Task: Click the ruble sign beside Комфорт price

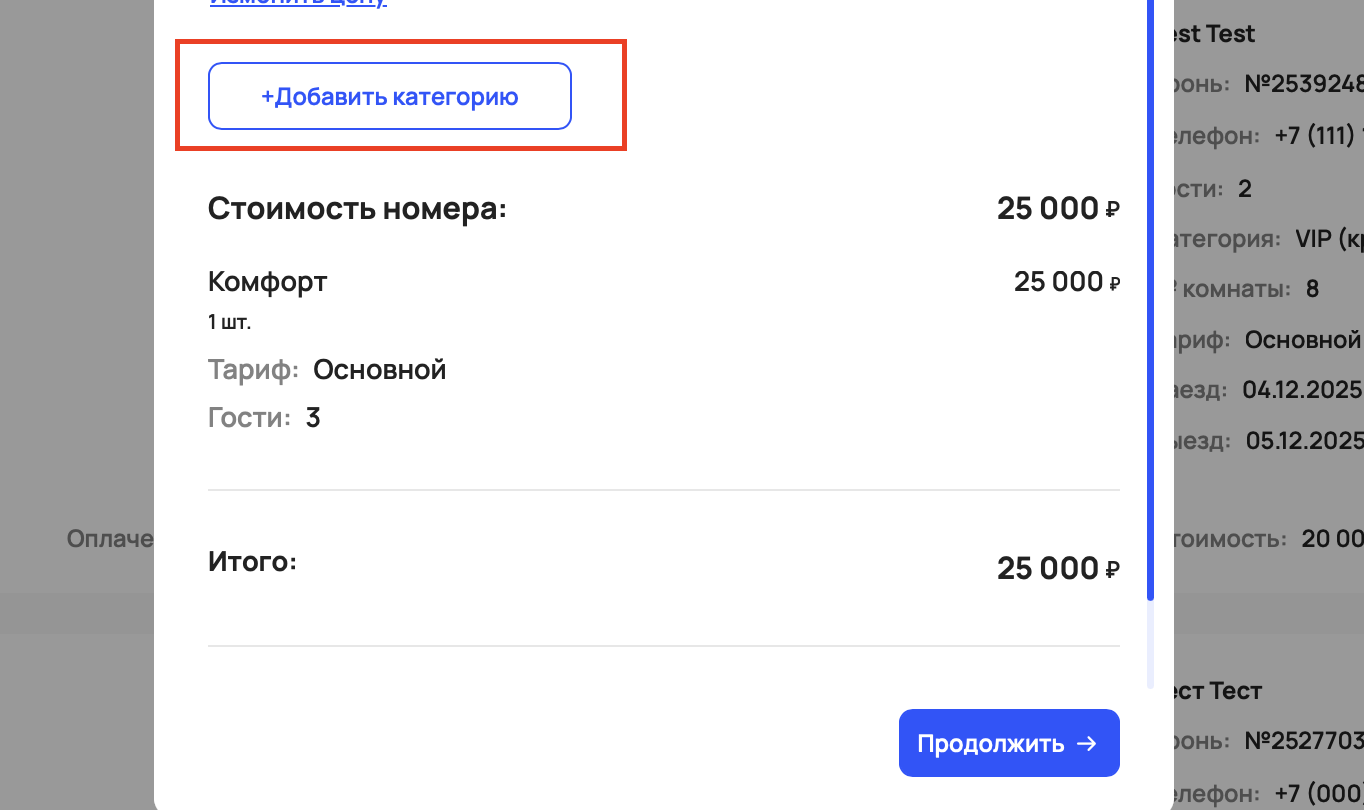Action: (1114, 284)
